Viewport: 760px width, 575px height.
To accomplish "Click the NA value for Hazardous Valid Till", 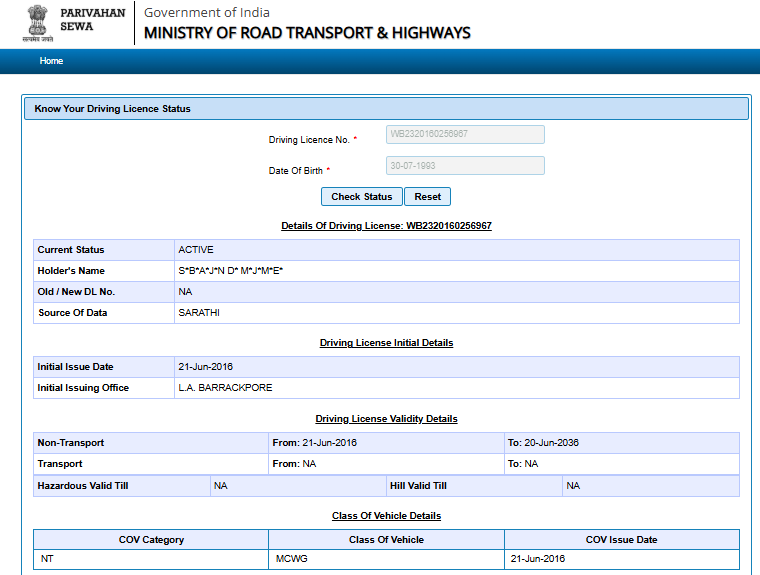I will pyautogui.click(x=221, y=486).
